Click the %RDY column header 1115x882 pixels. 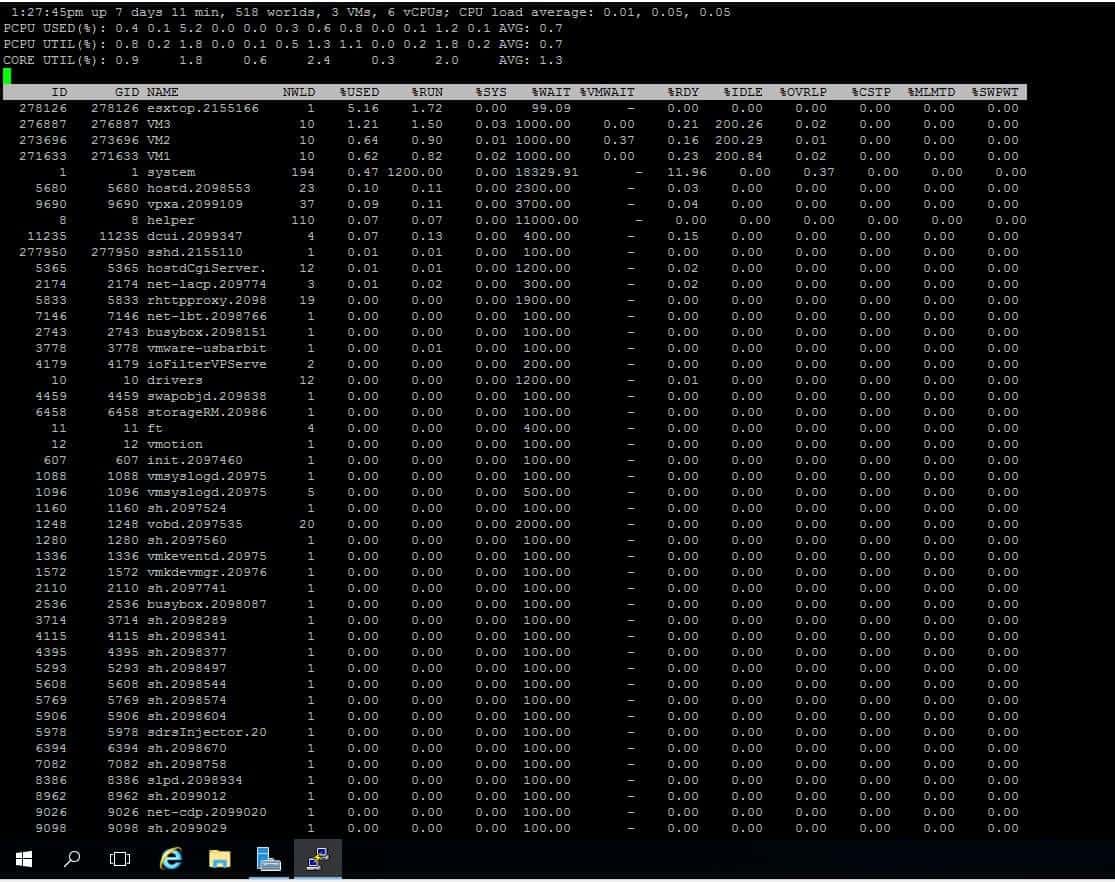(683, 92)
